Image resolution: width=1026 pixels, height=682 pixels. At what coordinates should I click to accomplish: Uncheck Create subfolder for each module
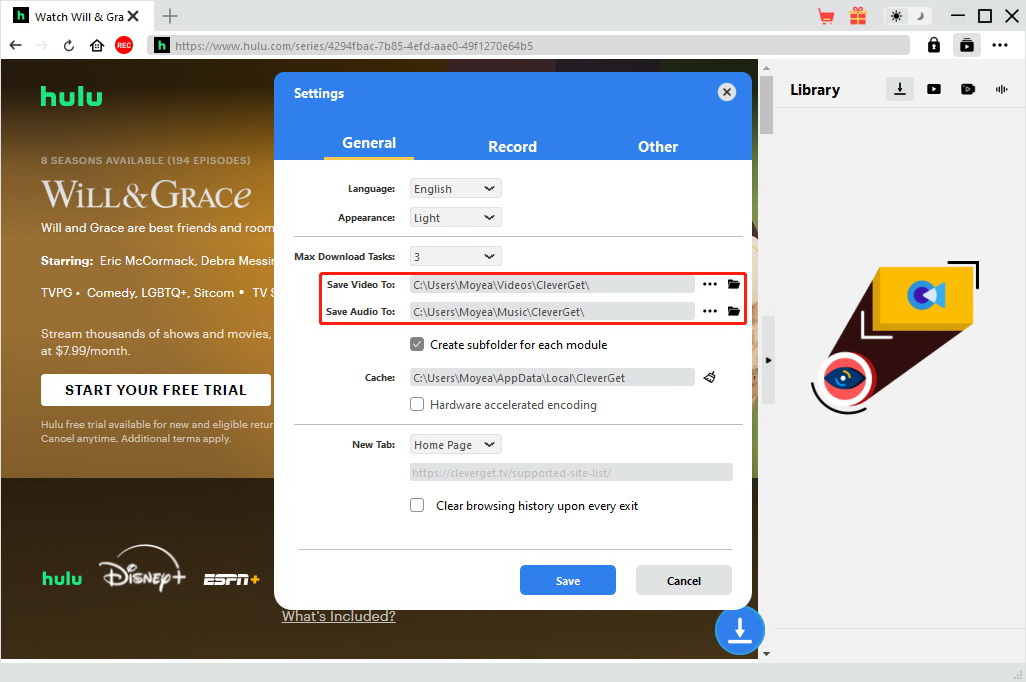[x=417, y=344]
